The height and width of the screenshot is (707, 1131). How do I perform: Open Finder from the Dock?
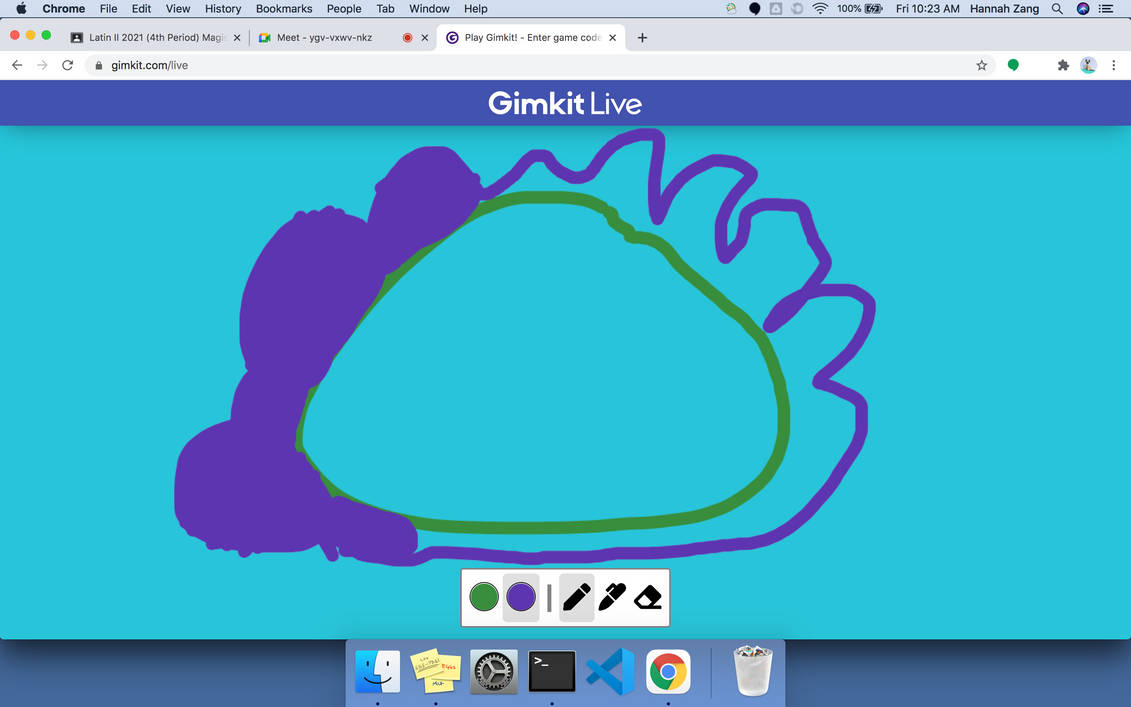pyautogui.click(x=377, y=672)
